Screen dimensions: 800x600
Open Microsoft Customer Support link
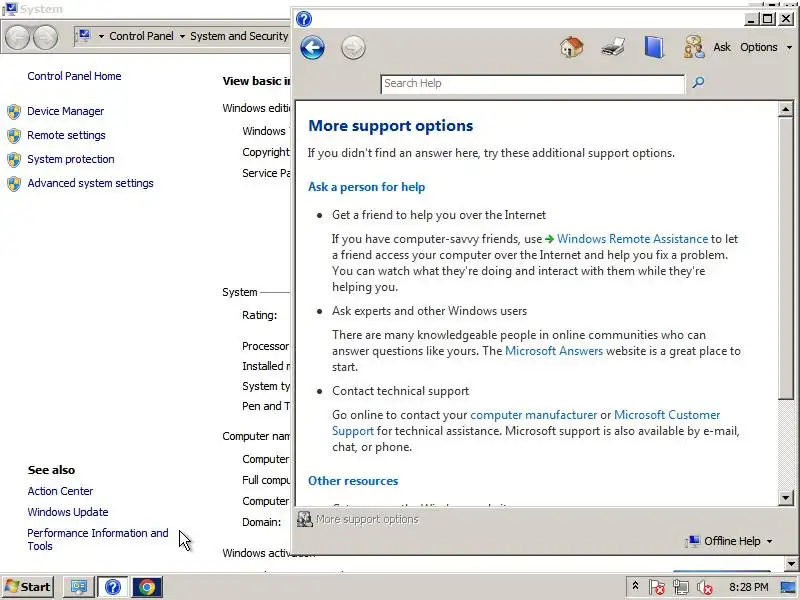tap(667, 415)
